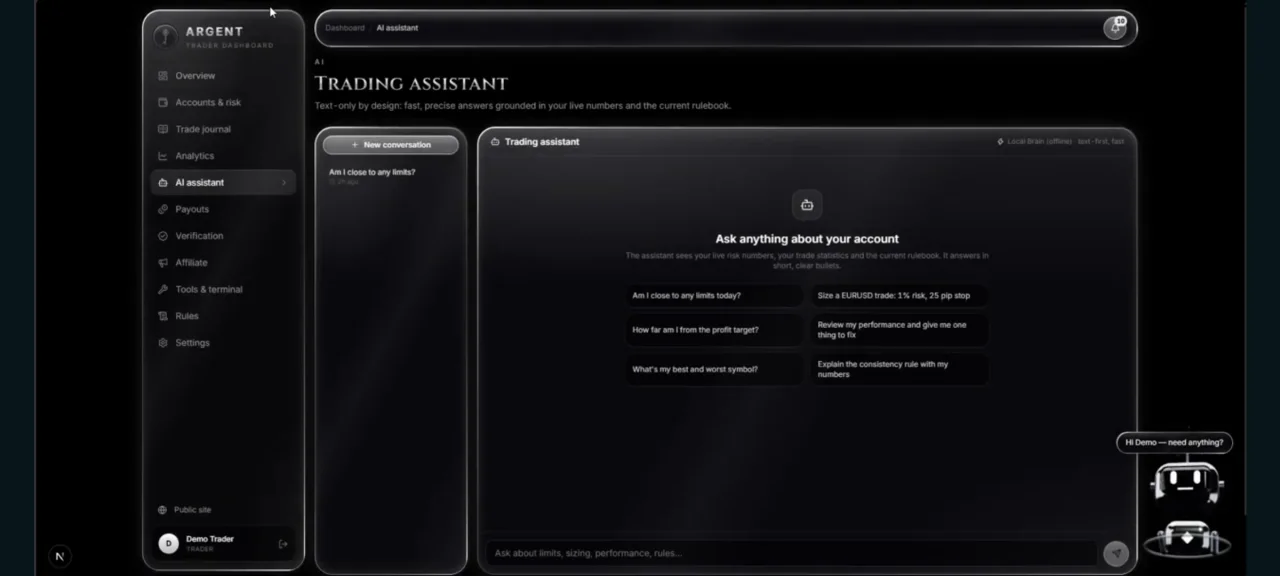Click the Verification checkmark icon

(x=163, y=236)
